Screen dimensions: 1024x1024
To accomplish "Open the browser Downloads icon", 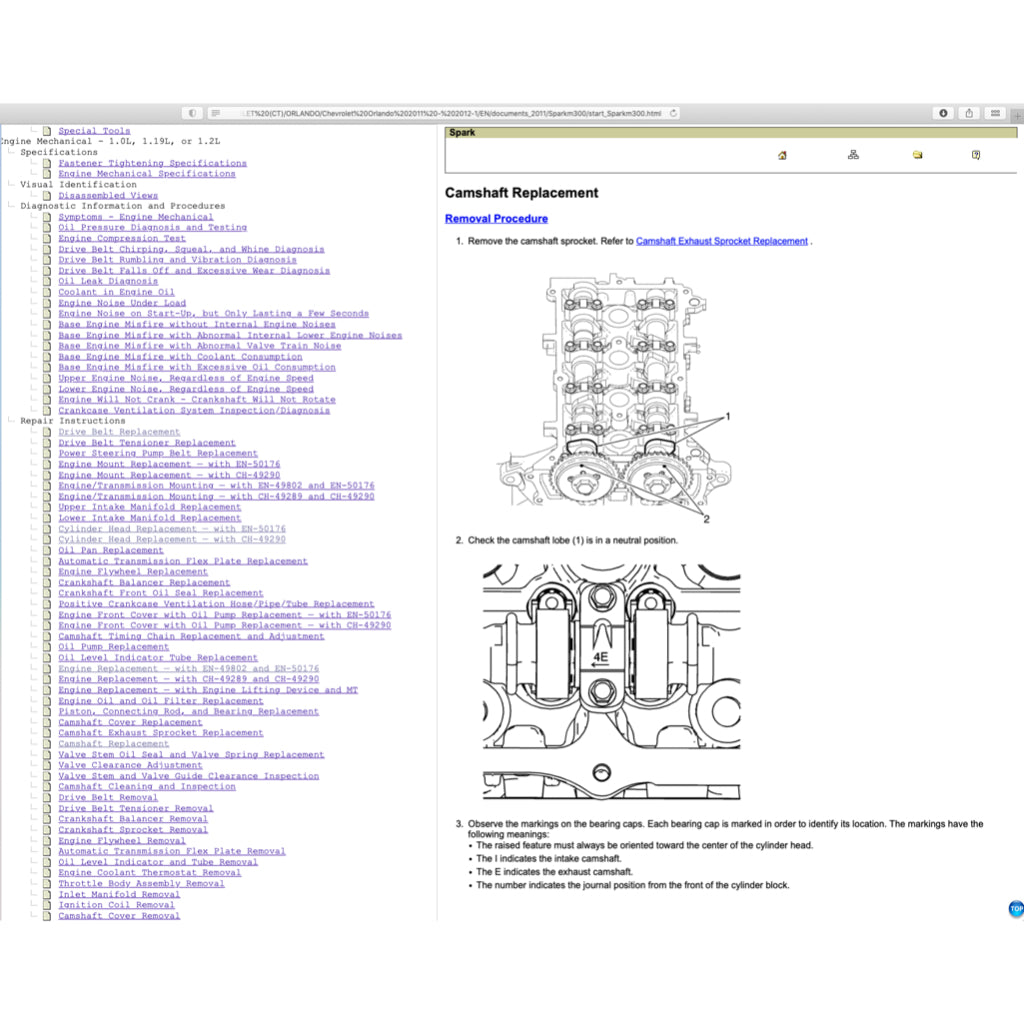I will click(x=942, y=113).
